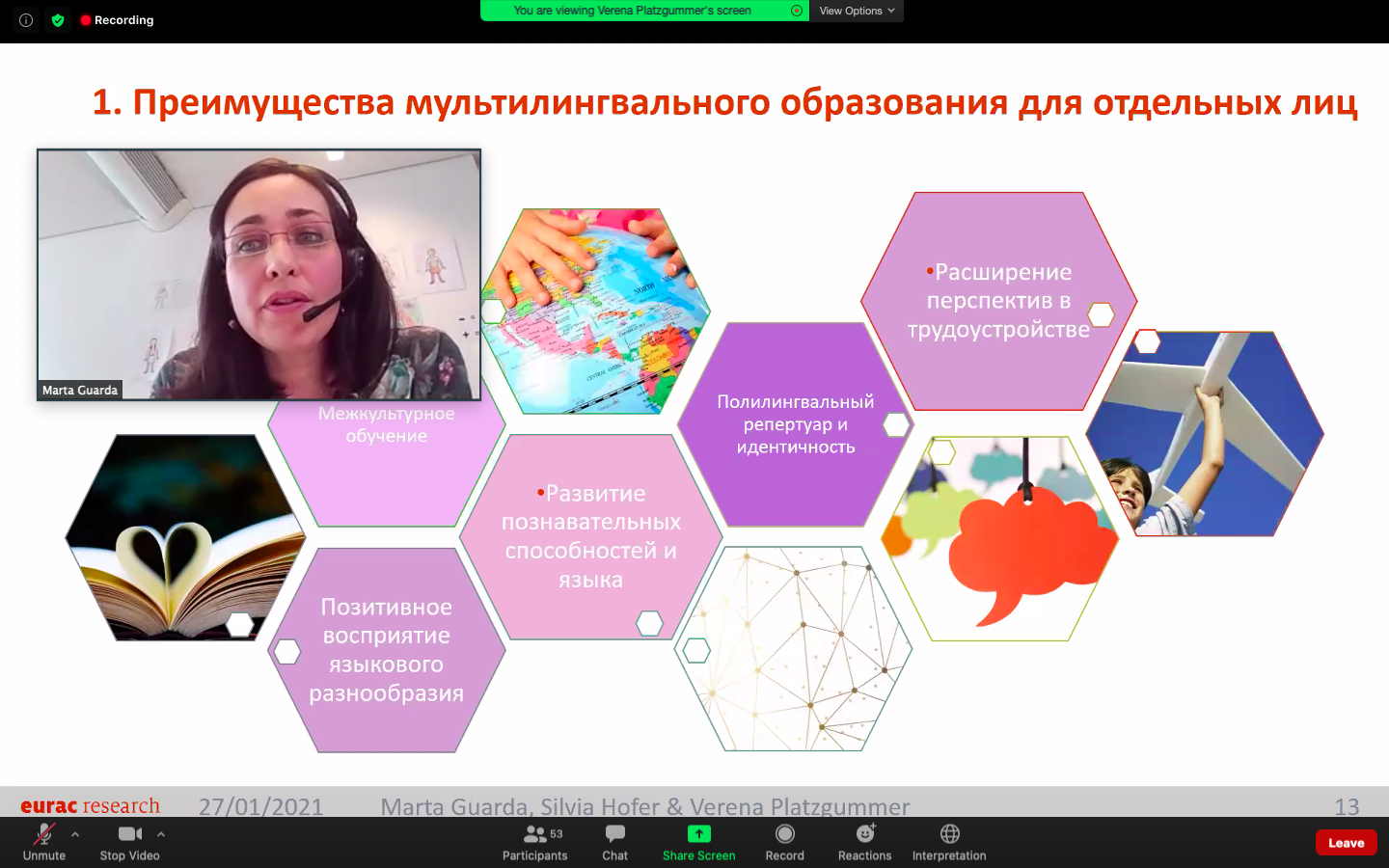Click the green Share Screen icon
1389x868 pixels.
pyautogui.click(x=698, y=834)
